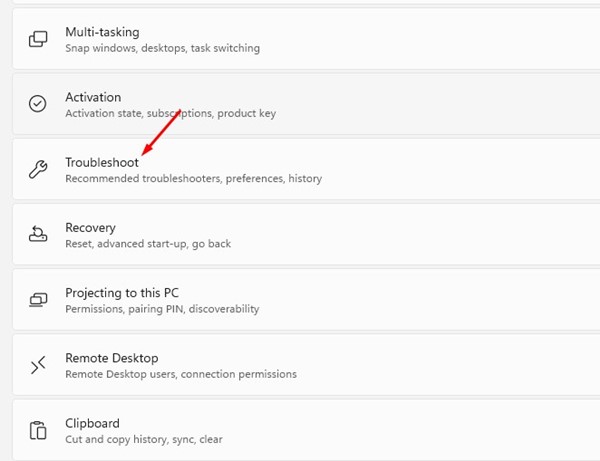Open the Clipboard title entry

[92, 423]
